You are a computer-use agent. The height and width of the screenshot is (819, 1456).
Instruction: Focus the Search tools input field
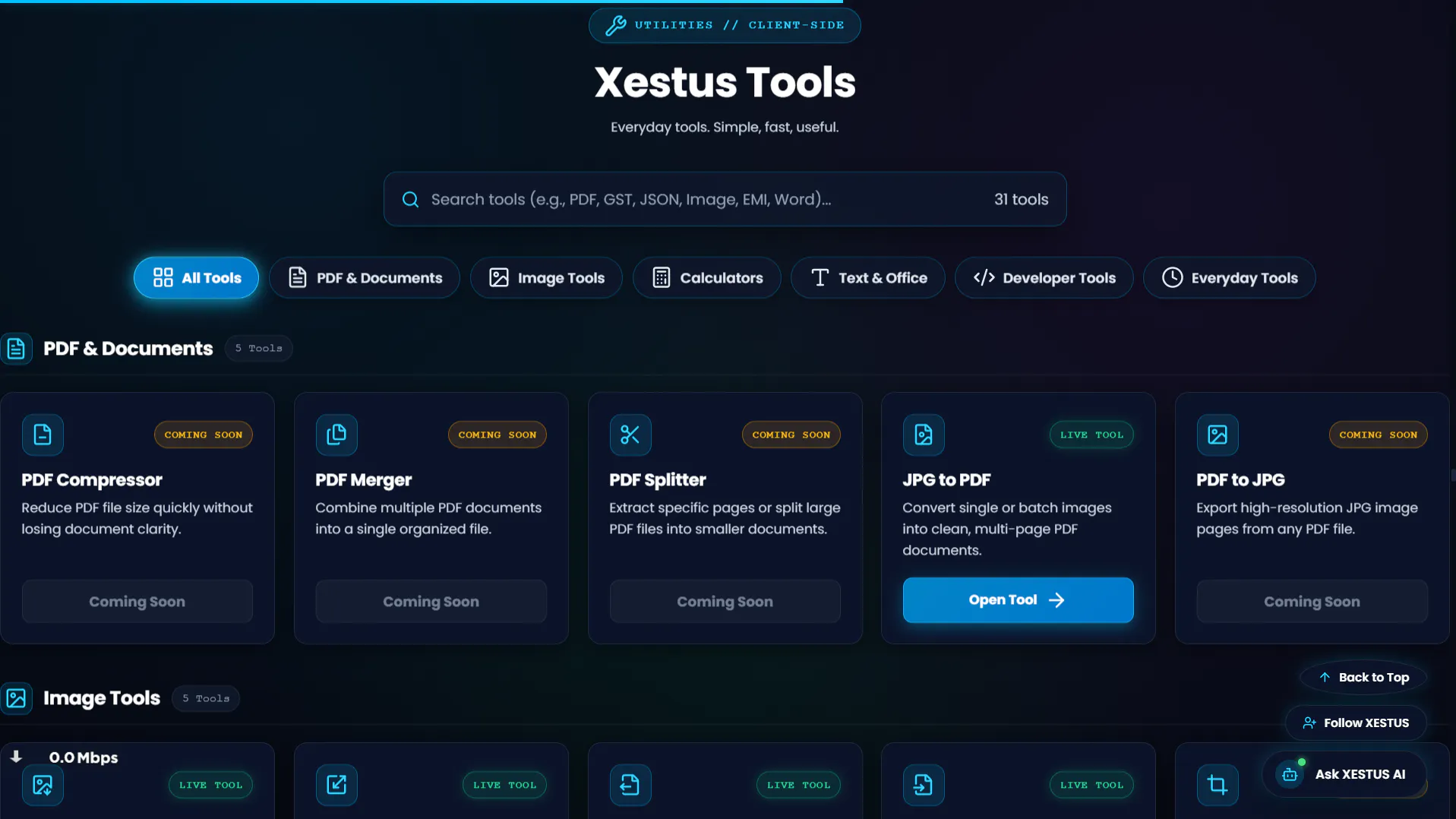725,199
